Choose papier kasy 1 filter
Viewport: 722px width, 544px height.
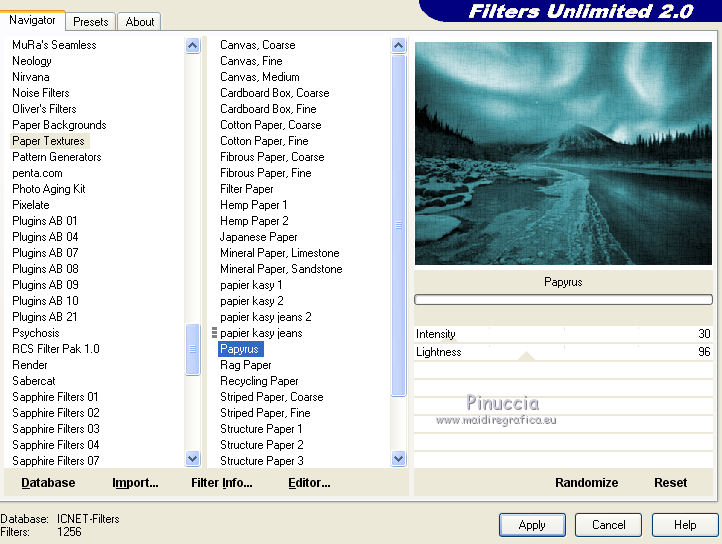[251, 285]
